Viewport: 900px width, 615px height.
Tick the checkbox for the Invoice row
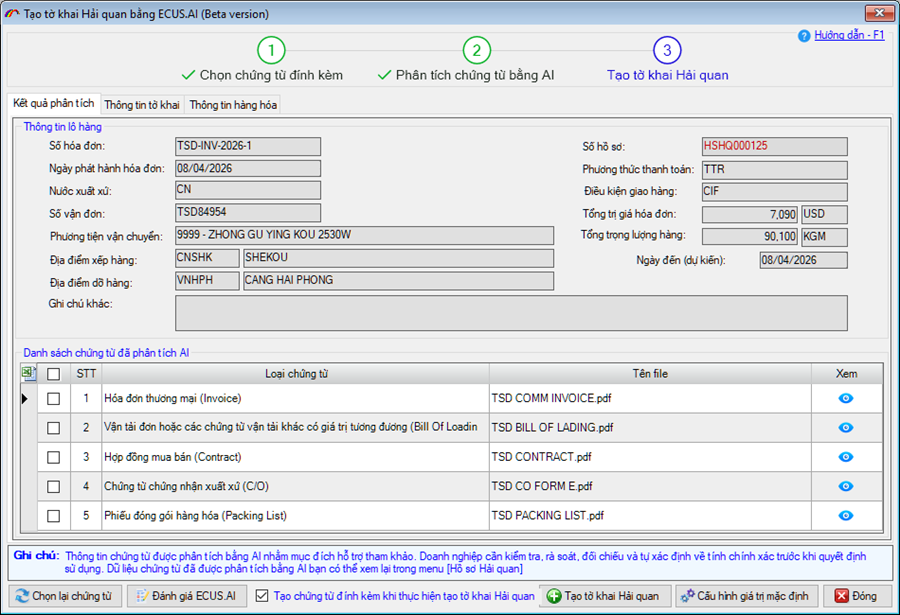point(54,398)
